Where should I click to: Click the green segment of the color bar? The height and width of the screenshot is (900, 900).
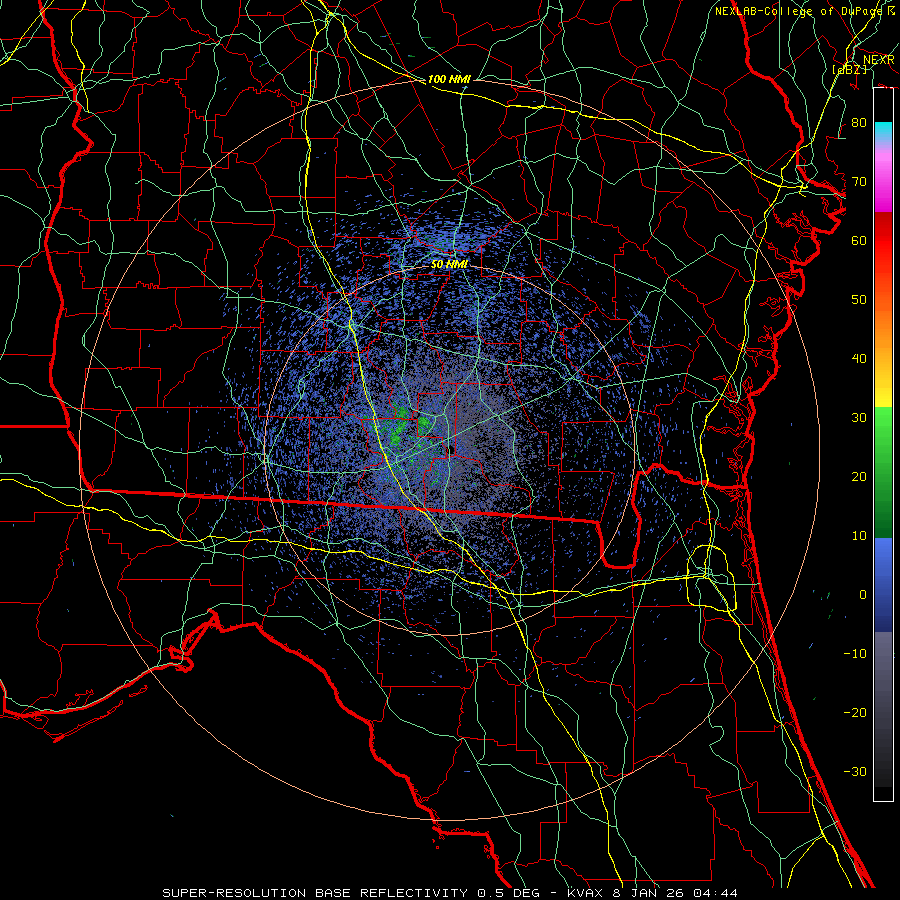[x=883, y=472]
